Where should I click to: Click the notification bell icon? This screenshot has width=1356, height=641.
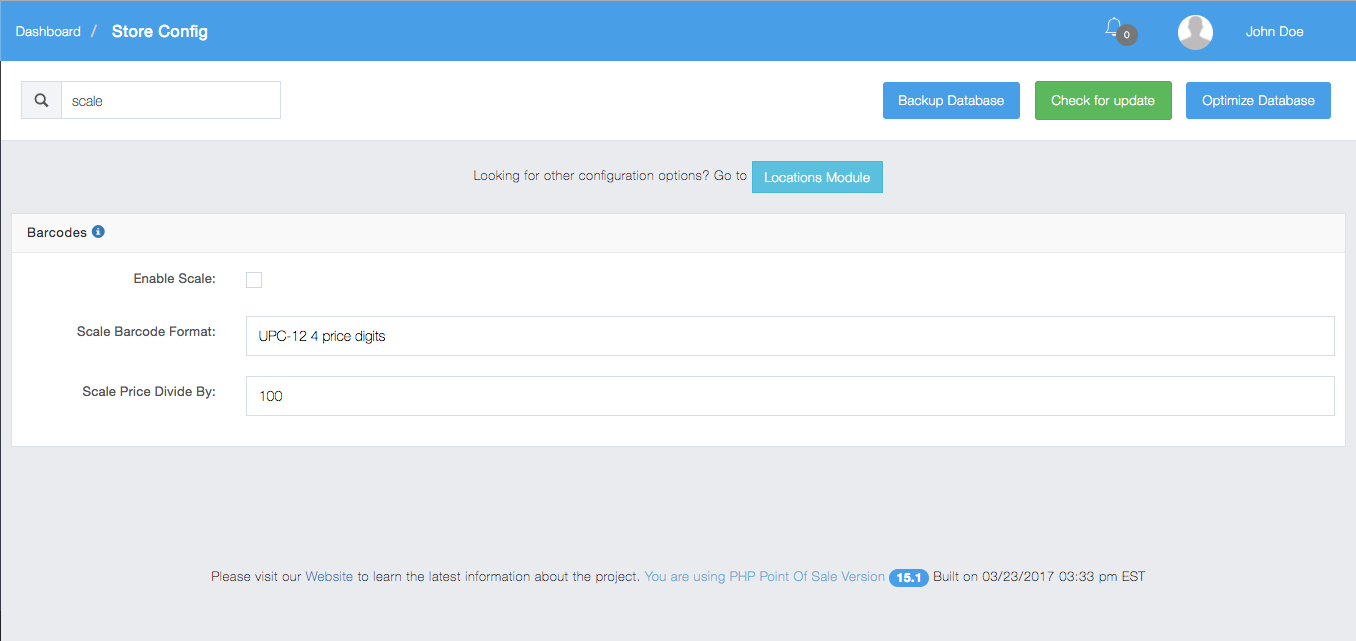pos(1112,27)
